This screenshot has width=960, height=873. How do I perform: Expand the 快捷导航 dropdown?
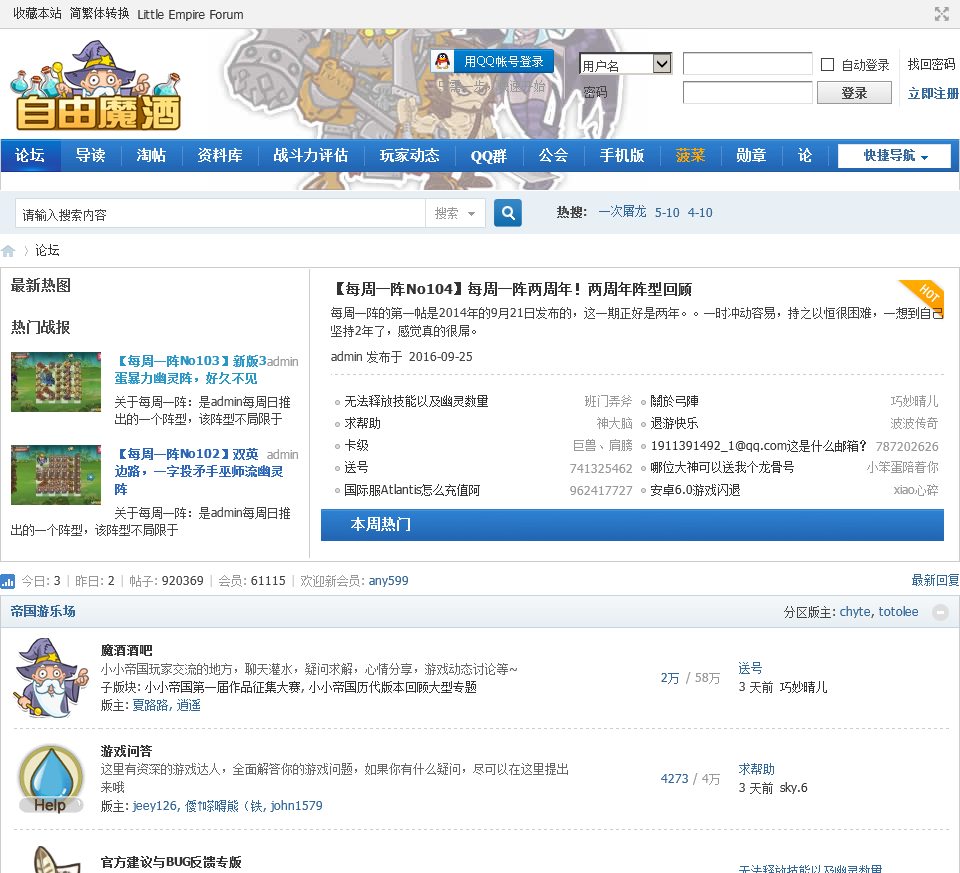tap(894, 155)
